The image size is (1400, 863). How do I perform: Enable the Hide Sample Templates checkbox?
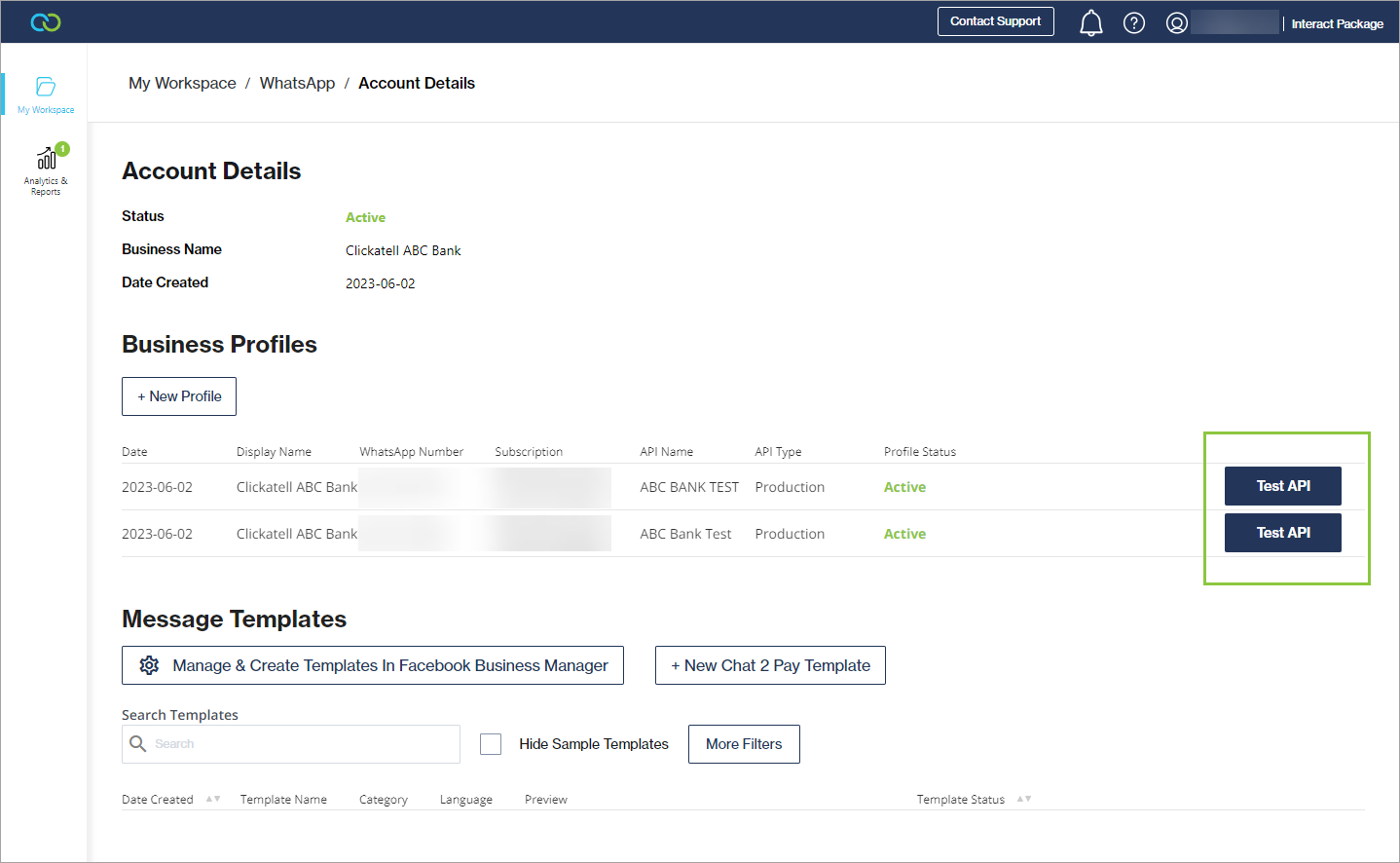tap(491, 744)
